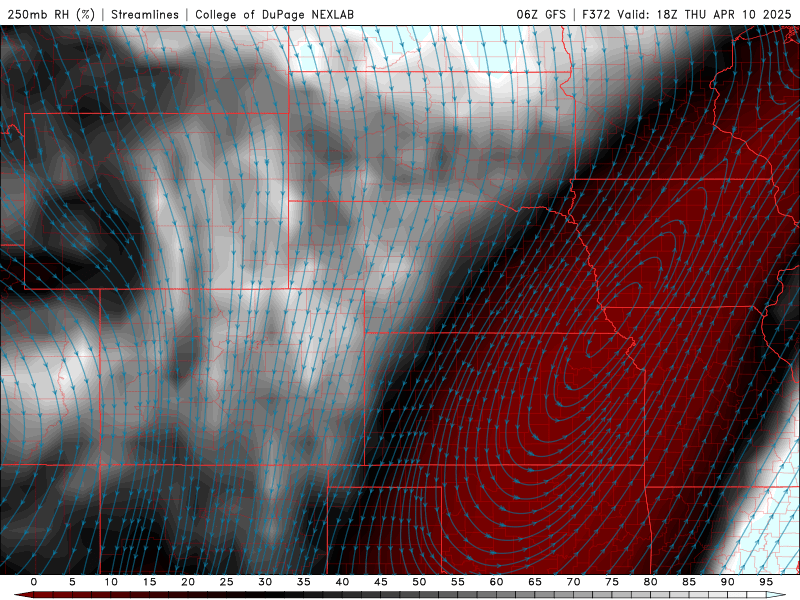Click the color scale label "10"
The height and width of the screenshot is (600, 800).
pyautogui.click(x=111, y=582)
